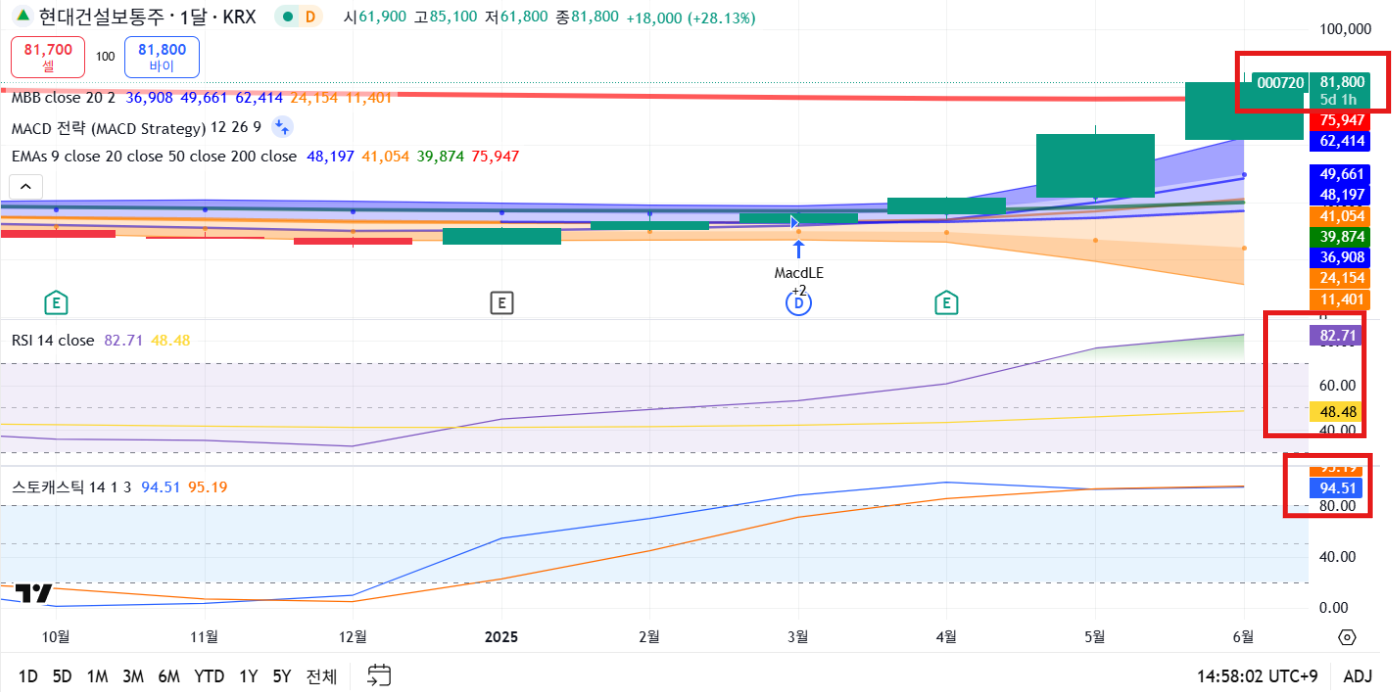Viewport: 1392px width, 692px height.
Task: Click the dividend D marker above 3월
Action: point(798,303)
